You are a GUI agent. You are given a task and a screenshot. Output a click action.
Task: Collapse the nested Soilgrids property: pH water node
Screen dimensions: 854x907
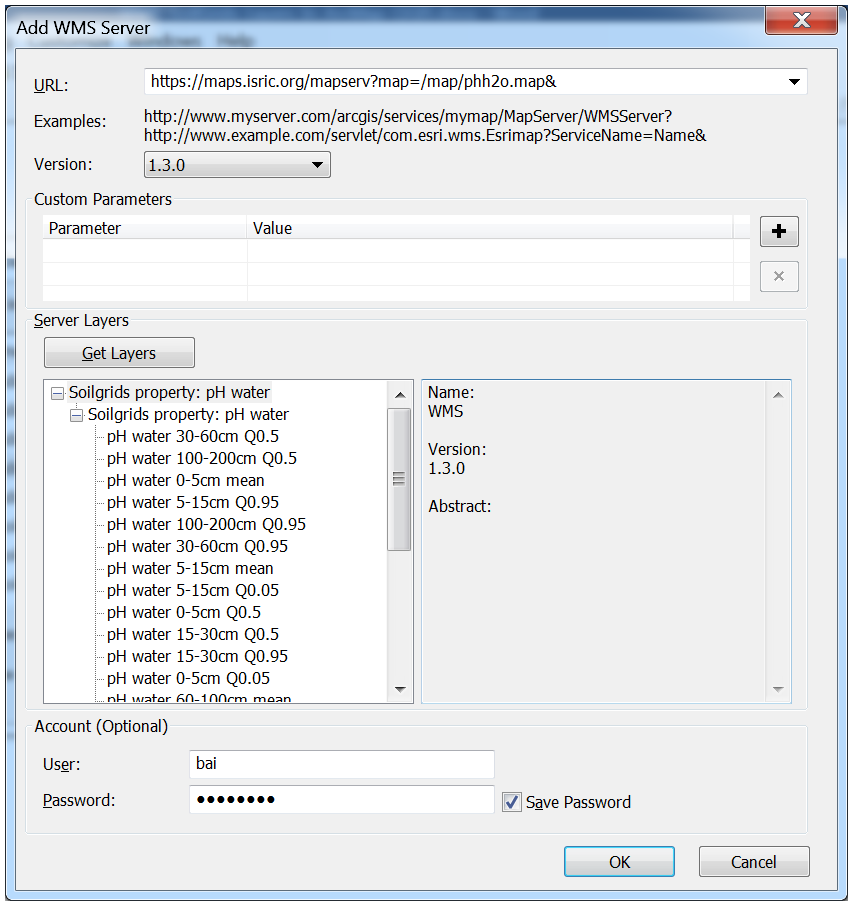point(76,415)
